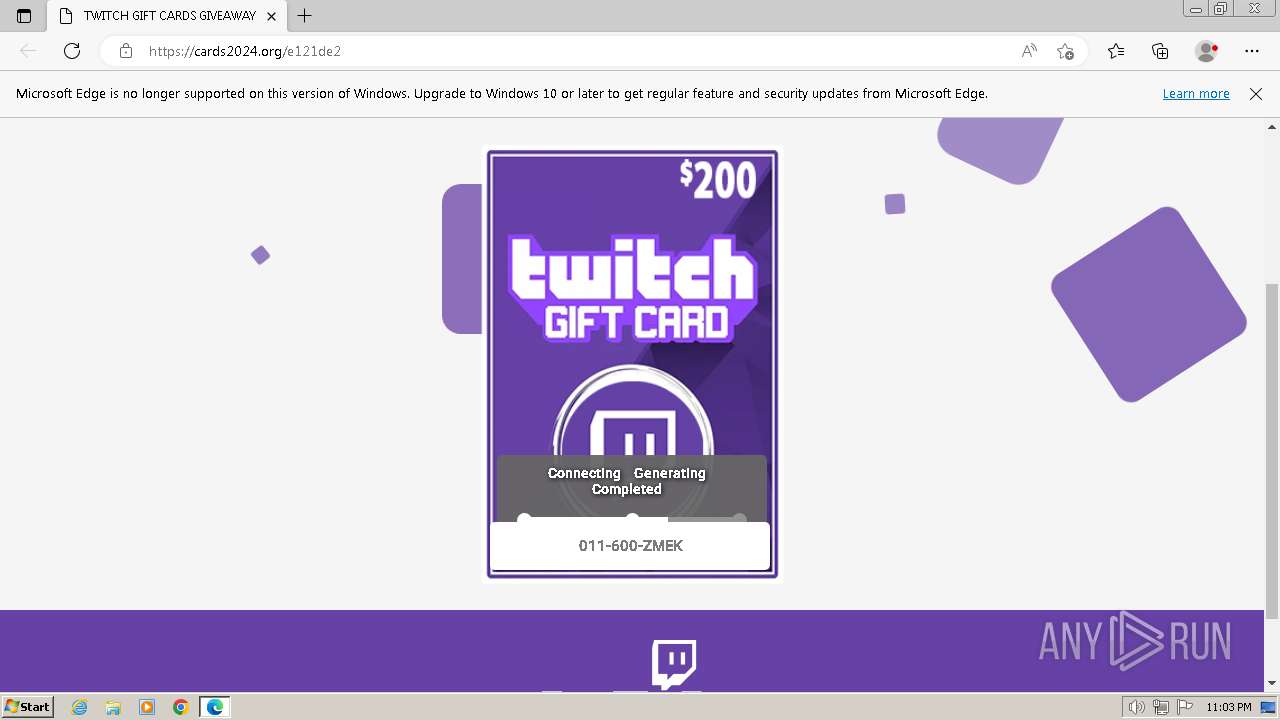
Task: Open a new tab with plus button
Action: pos(305,16)
